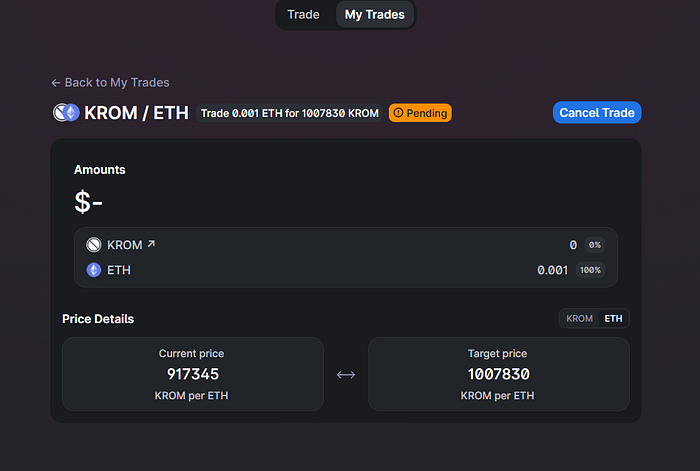This screenshot has height=471, width=700.
Task: Click the KROM token name link
Action: 125,245
